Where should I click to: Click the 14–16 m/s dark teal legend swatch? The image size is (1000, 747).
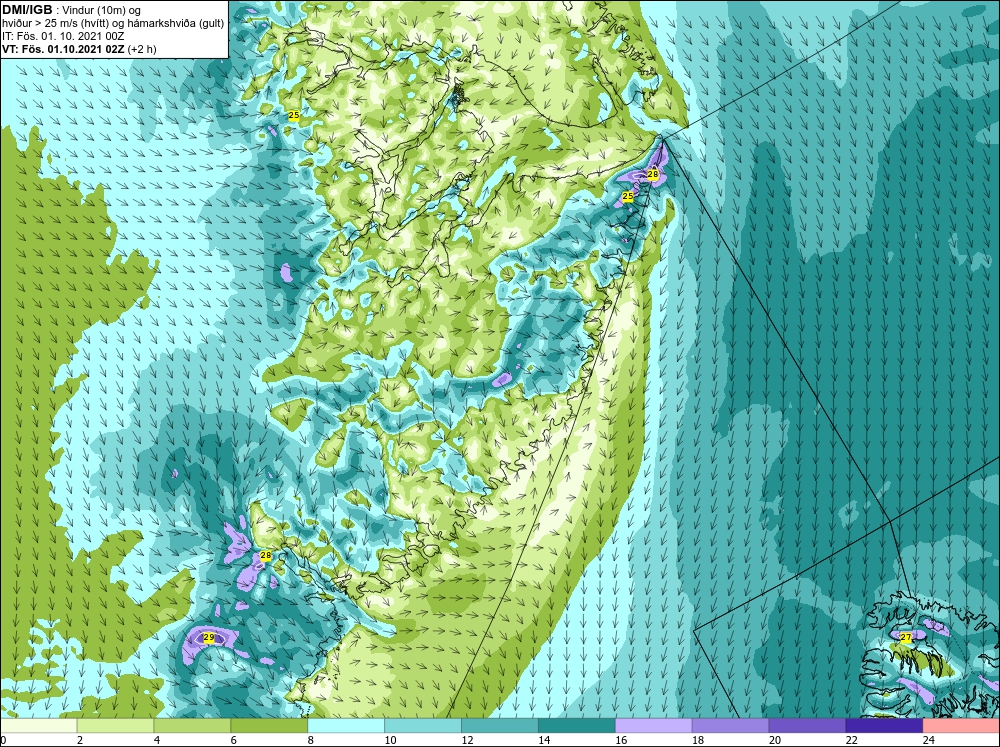coord(577,726)
